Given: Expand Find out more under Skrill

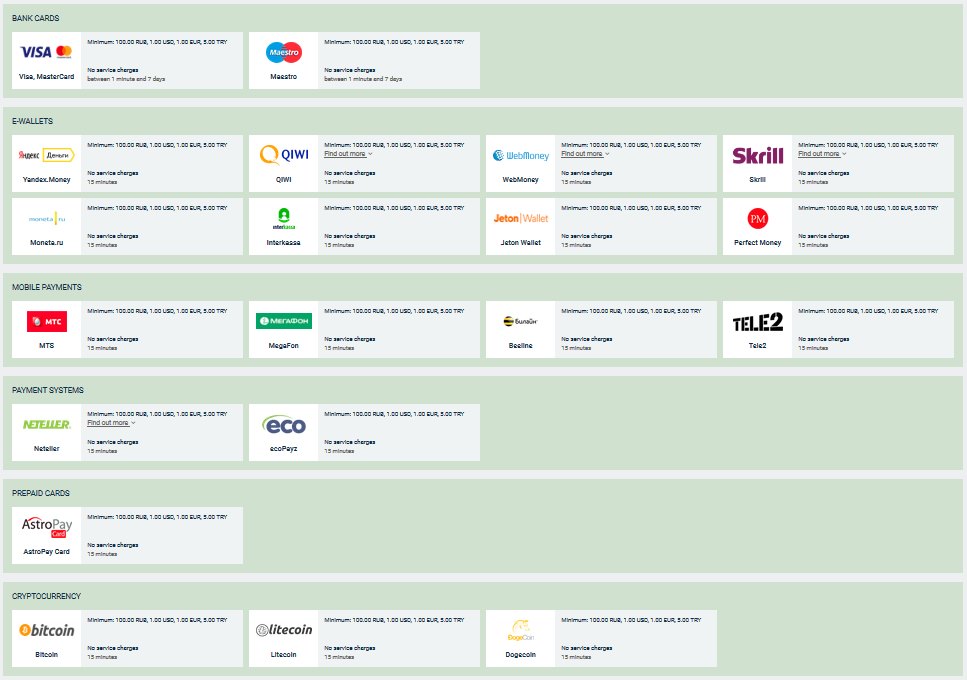Looking at the screenshot, I should (x=822, y=154).
